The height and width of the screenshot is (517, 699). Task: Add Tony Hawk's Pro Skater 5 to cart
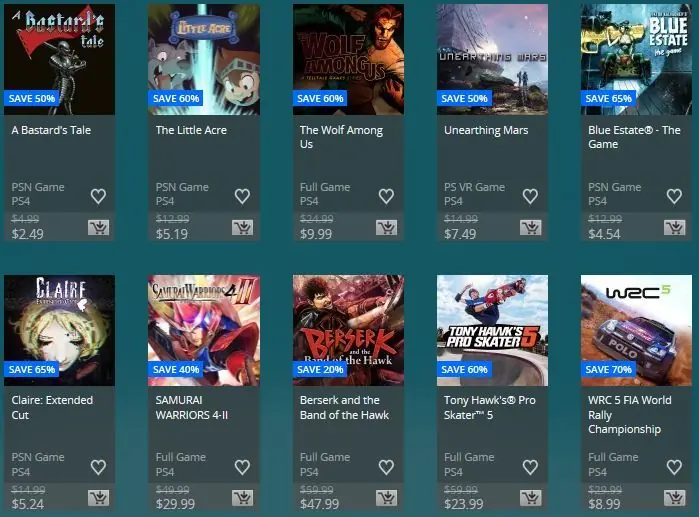530,498
